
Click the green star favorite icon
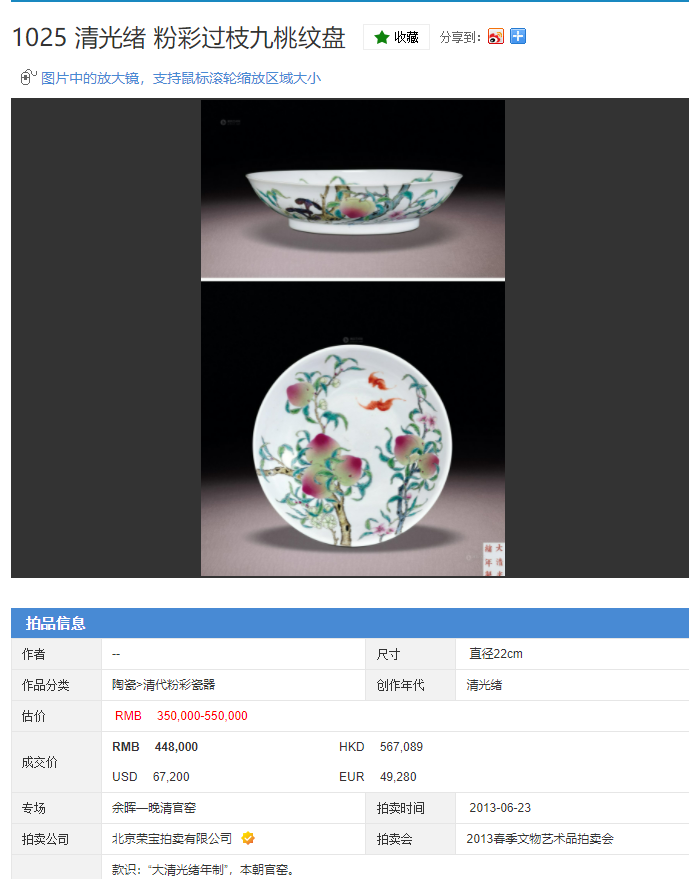coord(382,38)
